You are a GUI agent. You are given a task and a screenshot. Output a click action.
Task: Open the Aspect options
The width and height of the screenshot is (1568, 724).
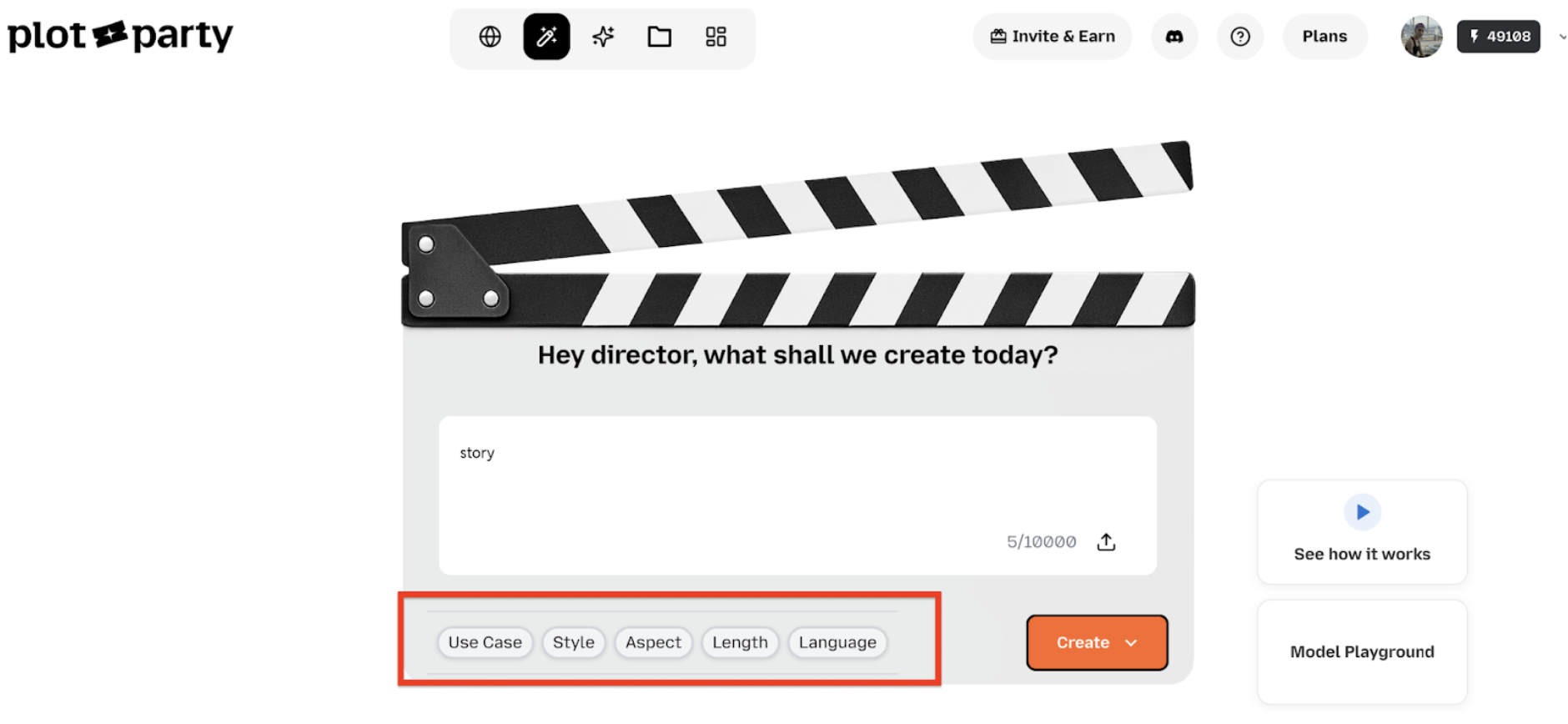click(653, 643)
